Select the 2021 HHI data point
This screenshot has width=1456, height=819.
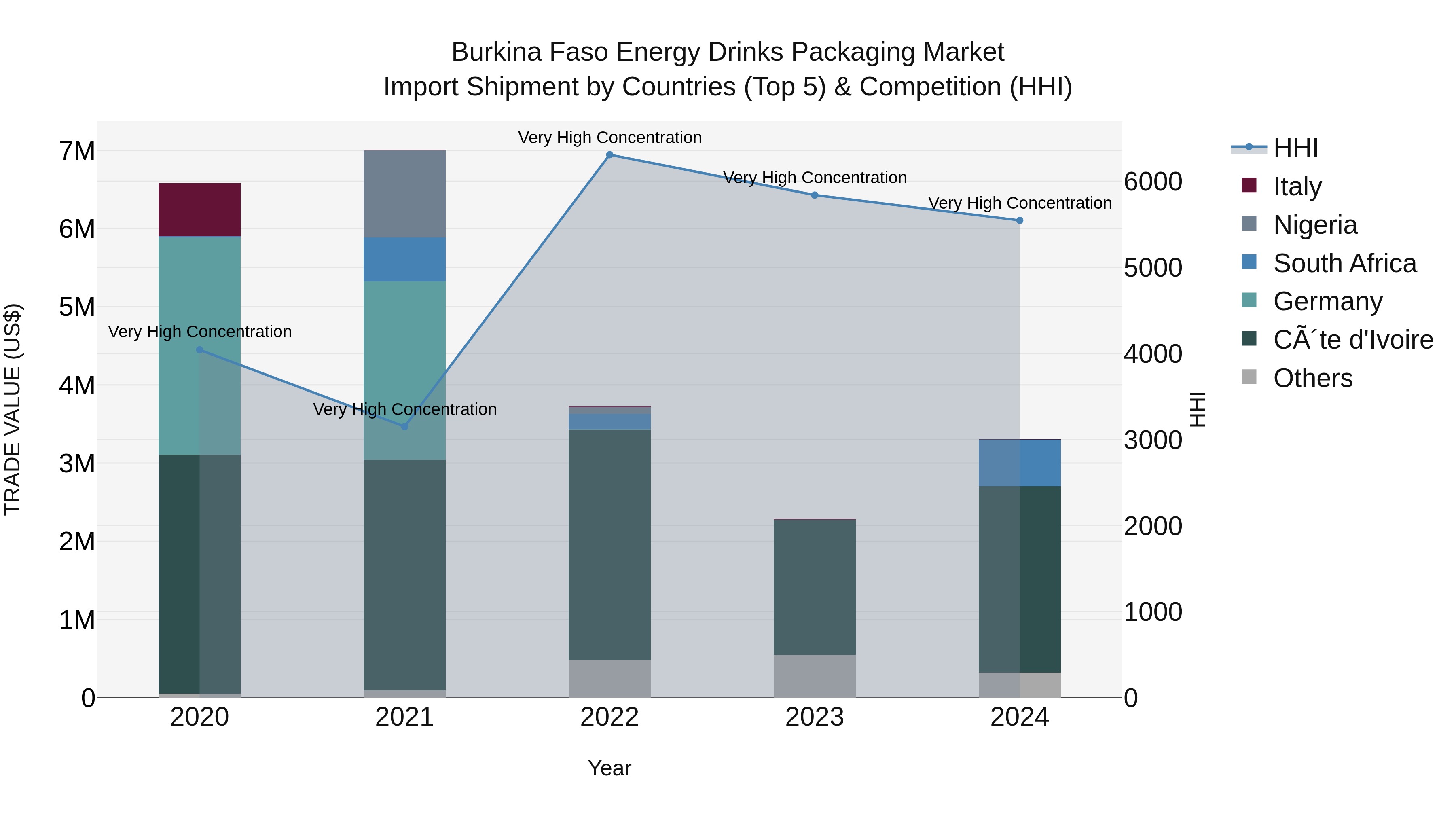click(x=405, y=427)
